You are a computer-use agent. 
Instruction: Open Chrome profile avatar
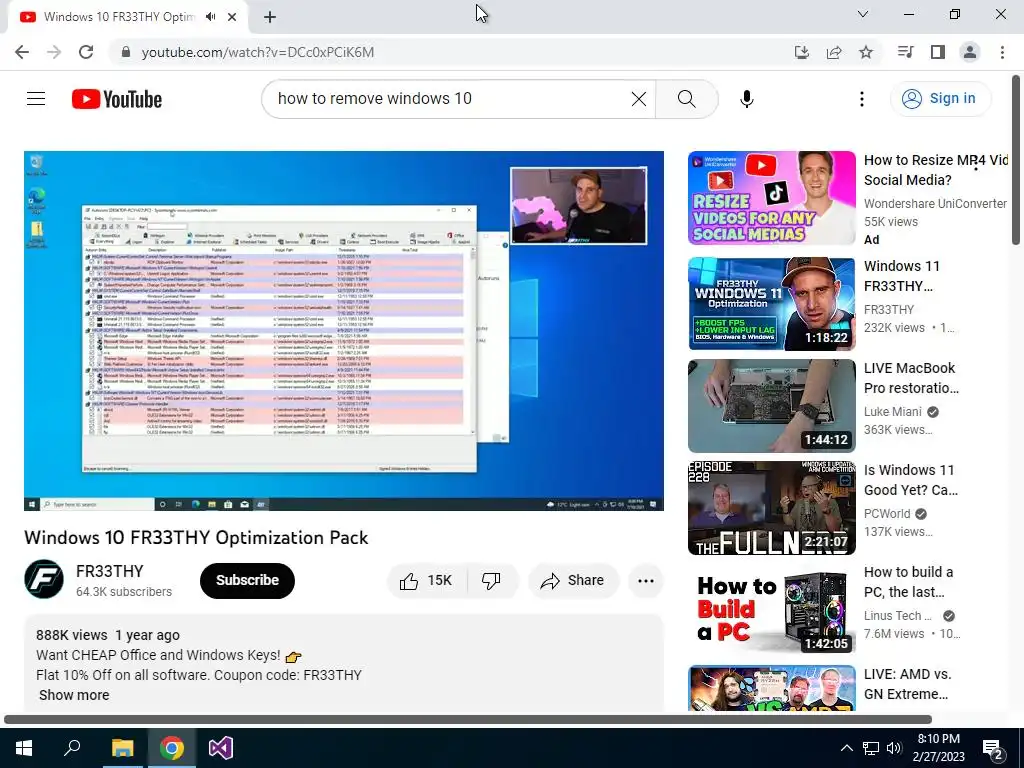970,52
